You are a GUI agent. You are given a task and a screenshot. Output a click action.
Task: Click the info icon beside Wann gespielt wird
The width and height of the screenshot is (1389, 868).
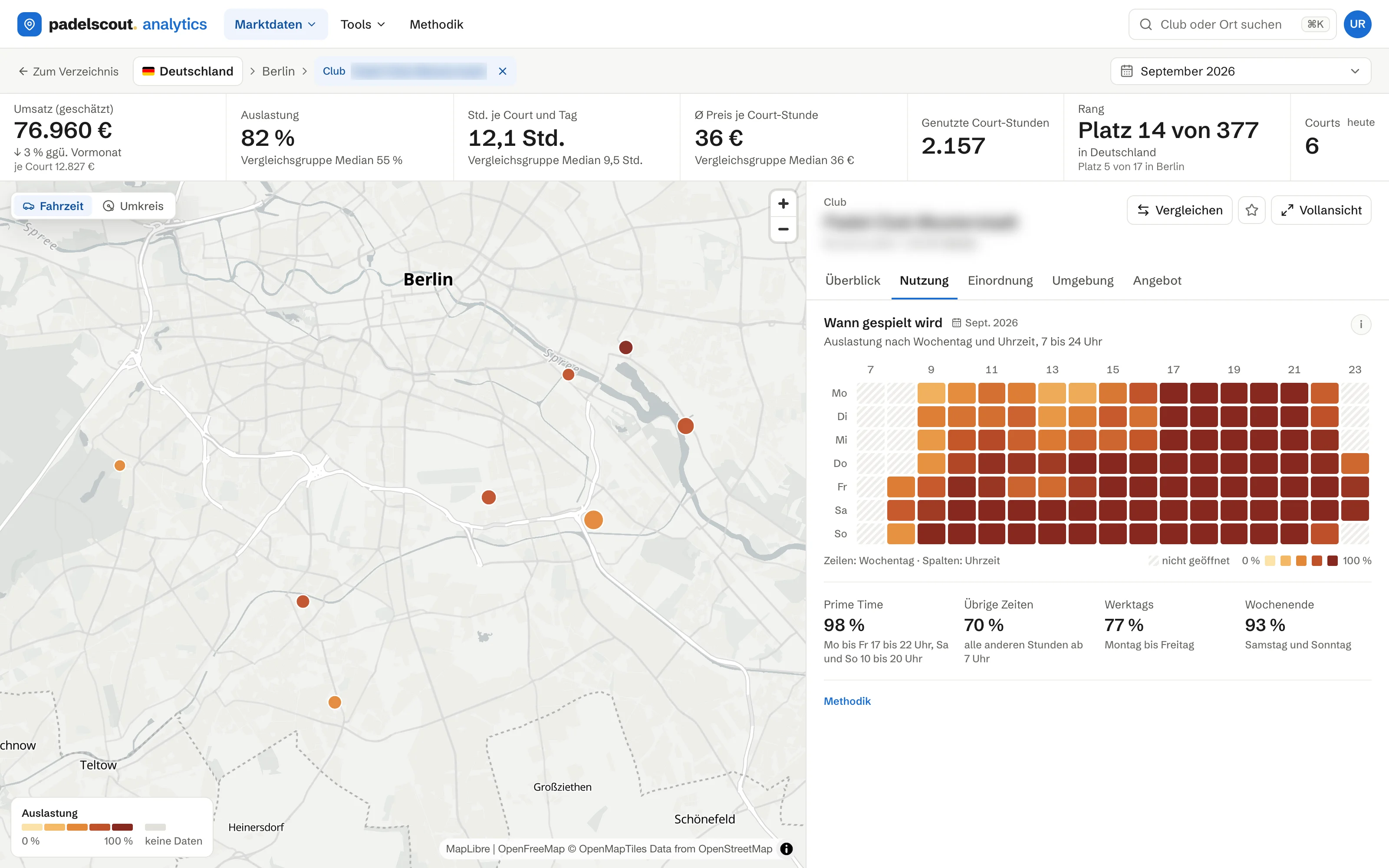[x=1361, y=324]
